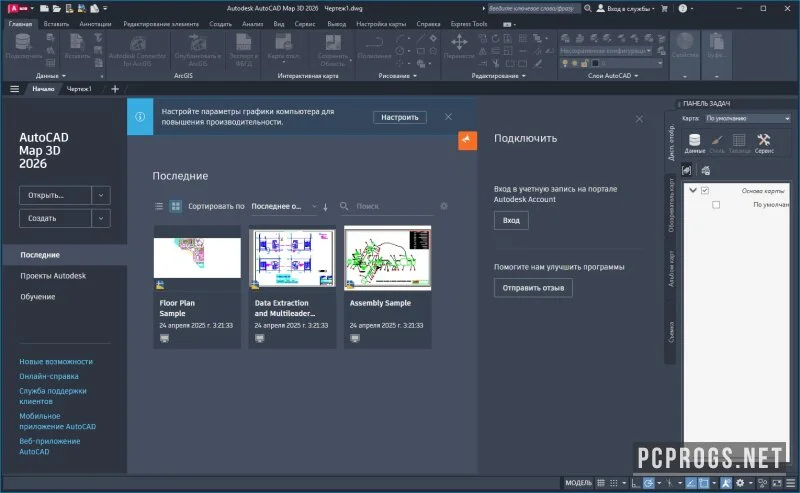The width and height of the screenshot is (800, 493).
Task: Toggle the Основа карты layer checkbox
Action: 705,190
